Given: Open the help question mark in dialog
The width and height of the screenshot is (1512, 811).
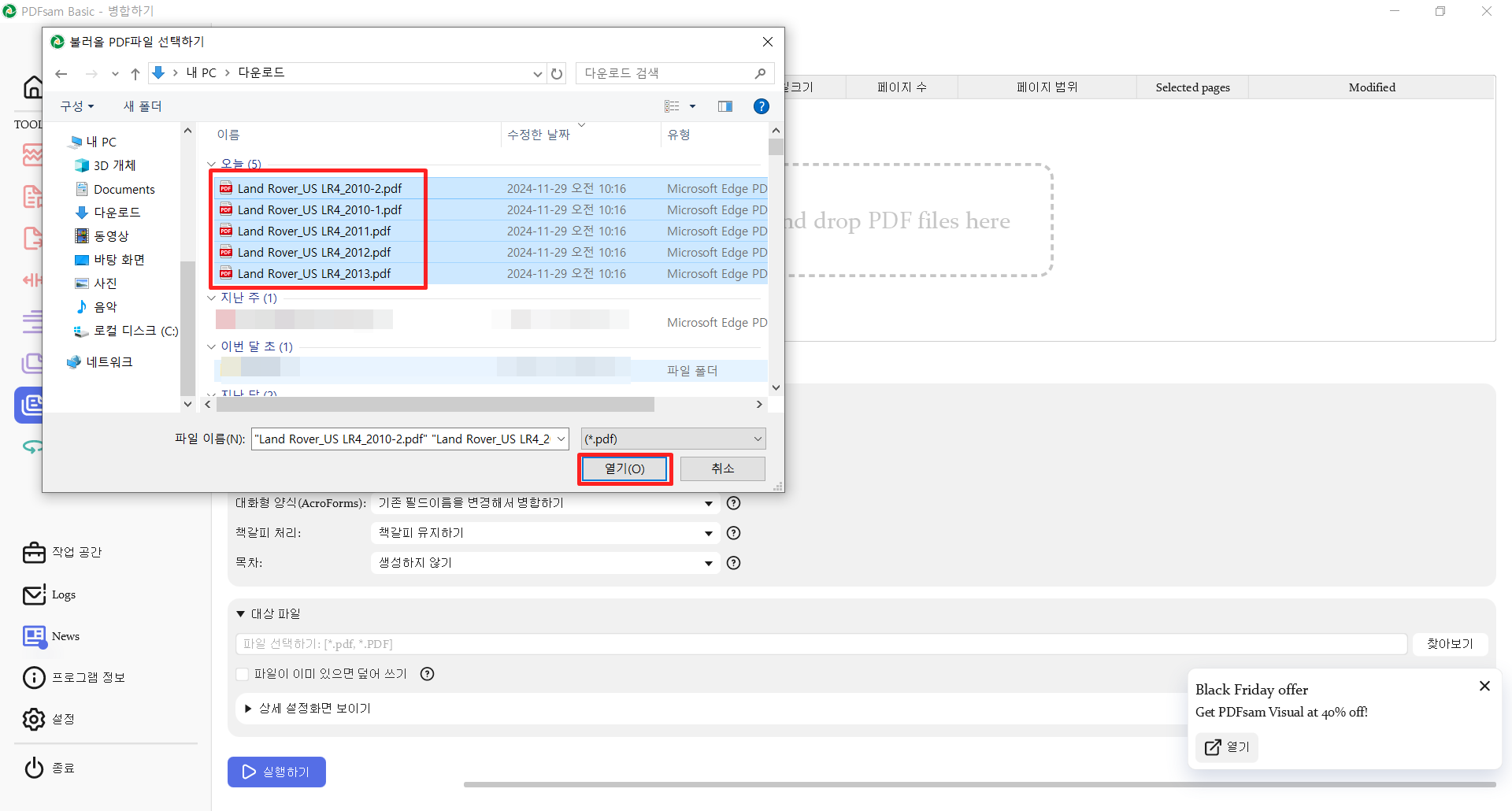Looking at the screenshot, I should click(761, 106).
